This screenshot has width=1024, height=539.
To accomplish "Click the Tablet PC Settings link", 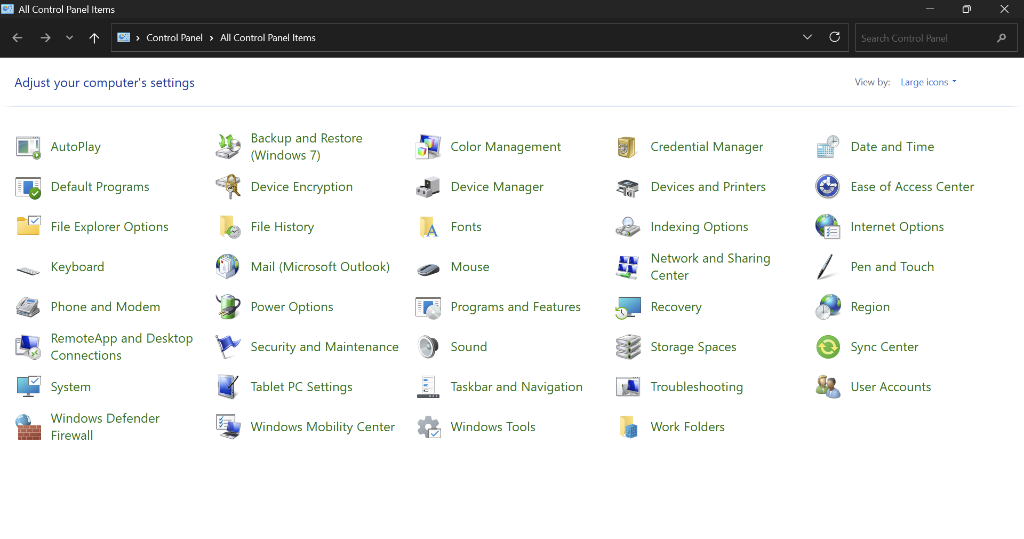I will click(301, 387).
